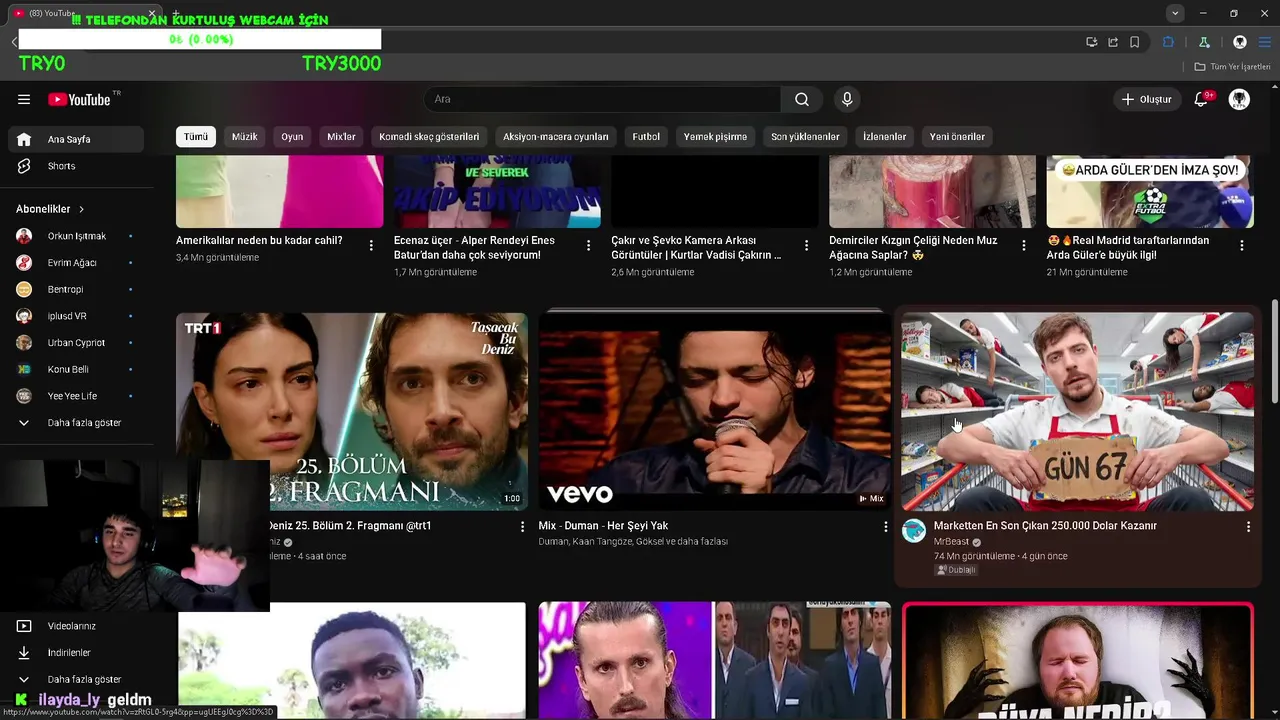
Task: Open Ana Sayfa in sidebar
Action: pyautogui.click(x=76, y=139)
